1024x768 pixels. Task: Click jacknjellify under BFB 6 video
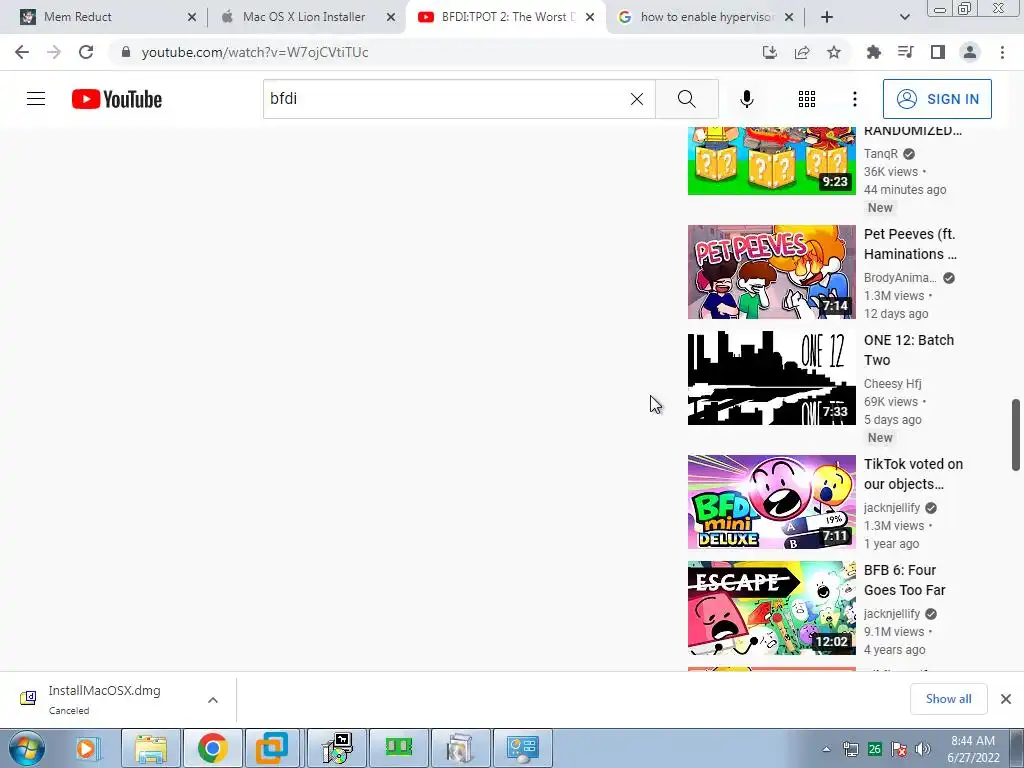tap(891, 613)
